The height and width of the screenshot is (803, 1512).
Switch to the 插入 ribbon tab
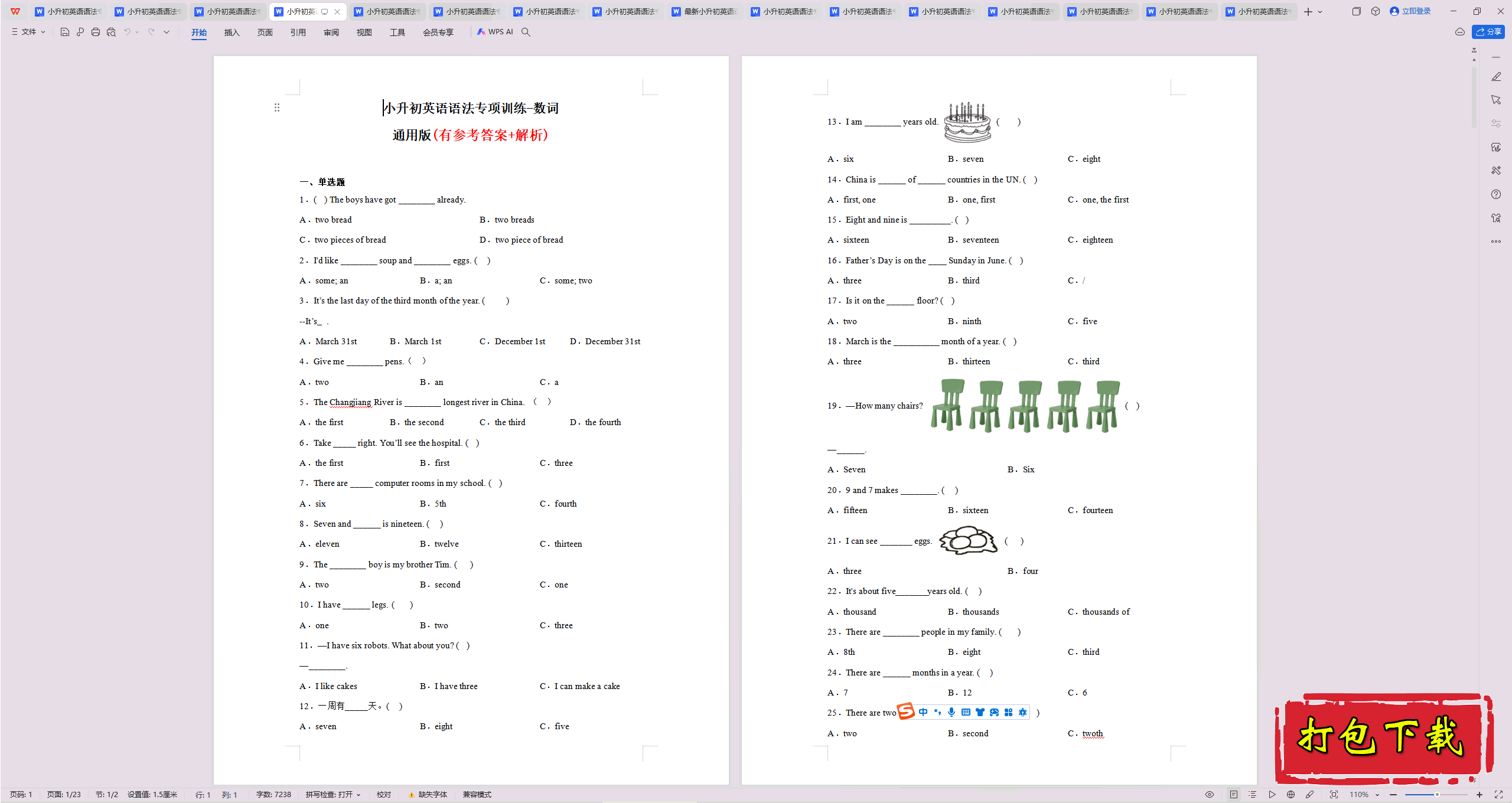click(x=232, y=32)
